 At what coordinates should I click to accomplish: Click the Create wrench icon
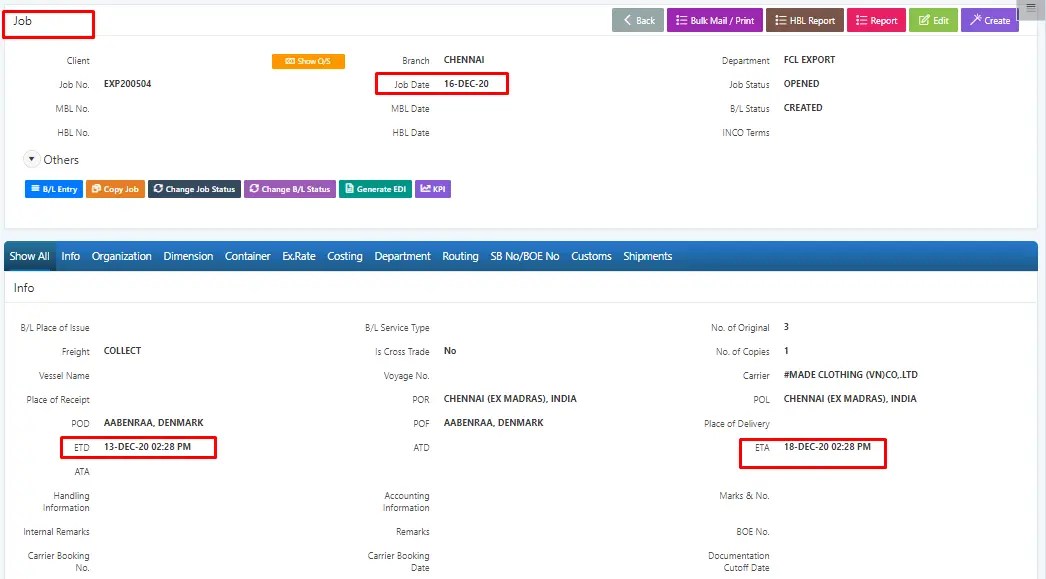[975, 20]
